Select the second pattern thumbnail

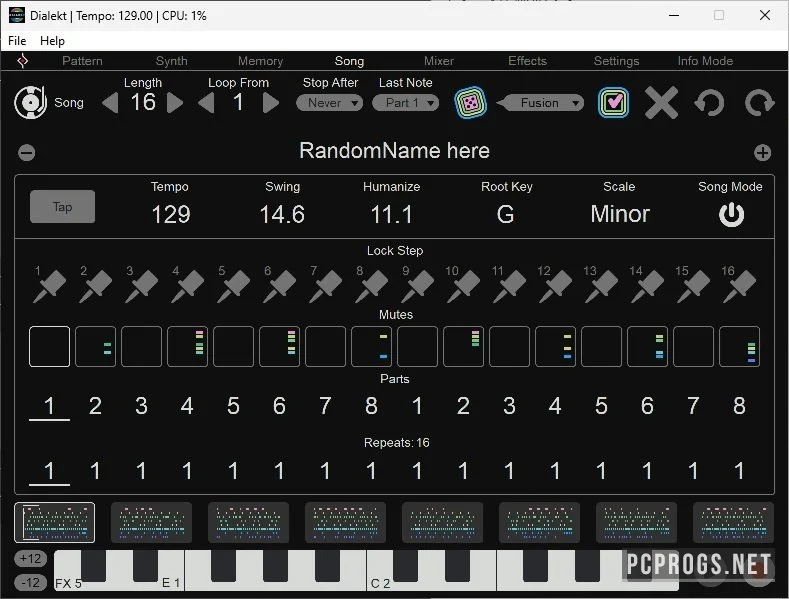click(x=151, y=522)
